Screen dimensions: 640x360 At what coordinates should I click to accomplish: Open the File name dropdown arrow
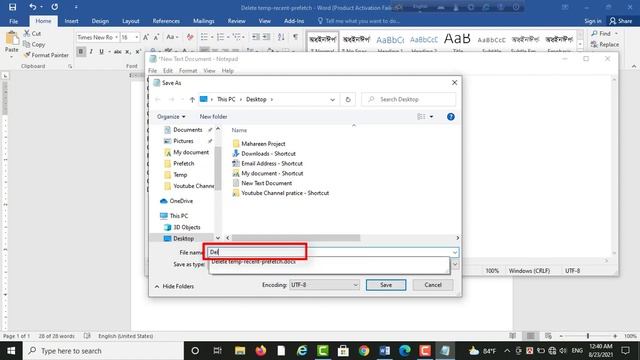tap(455, 253)
